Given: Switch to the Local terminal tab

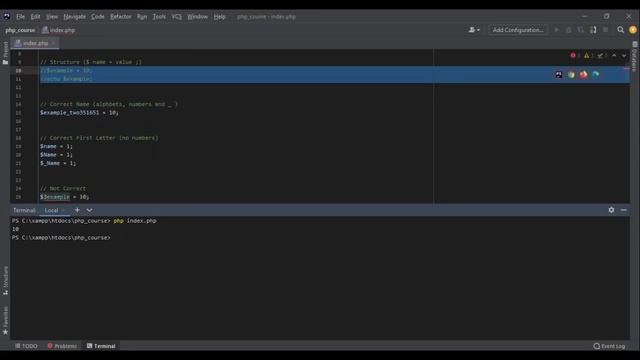Looking at the screenshot, I should (x=51, y=210).
